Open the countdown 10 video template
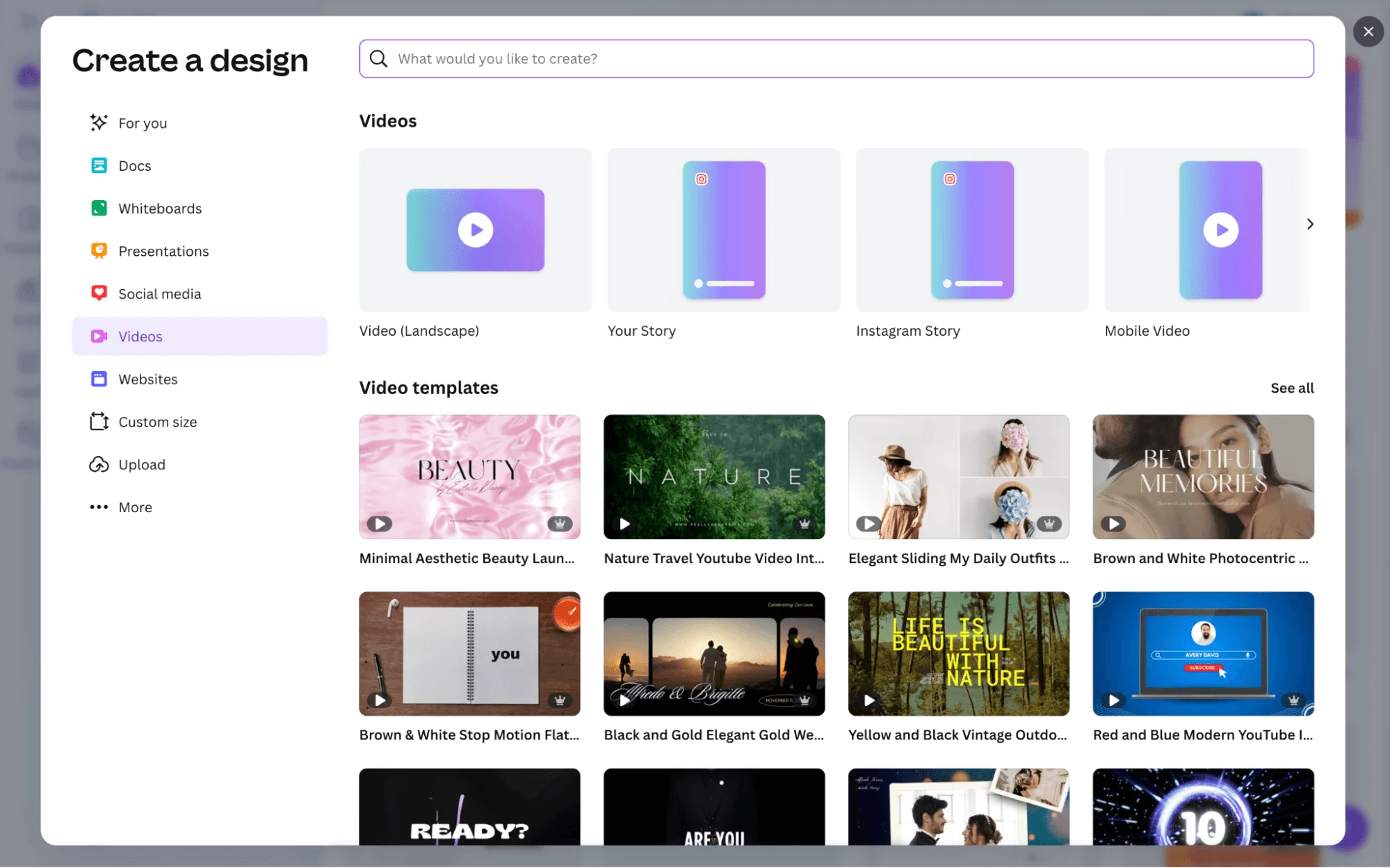Image resolution: width=1390 pixels, height=868 pixels. coord(1203,807)
